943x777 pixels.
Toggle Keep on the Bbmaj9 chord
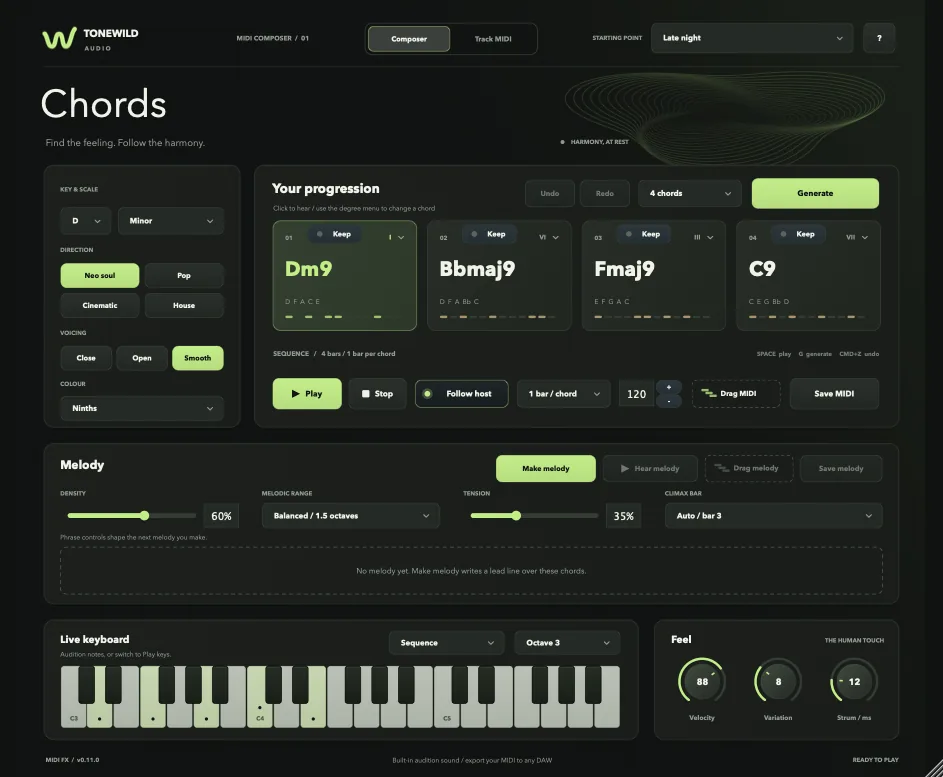[489, 234]
